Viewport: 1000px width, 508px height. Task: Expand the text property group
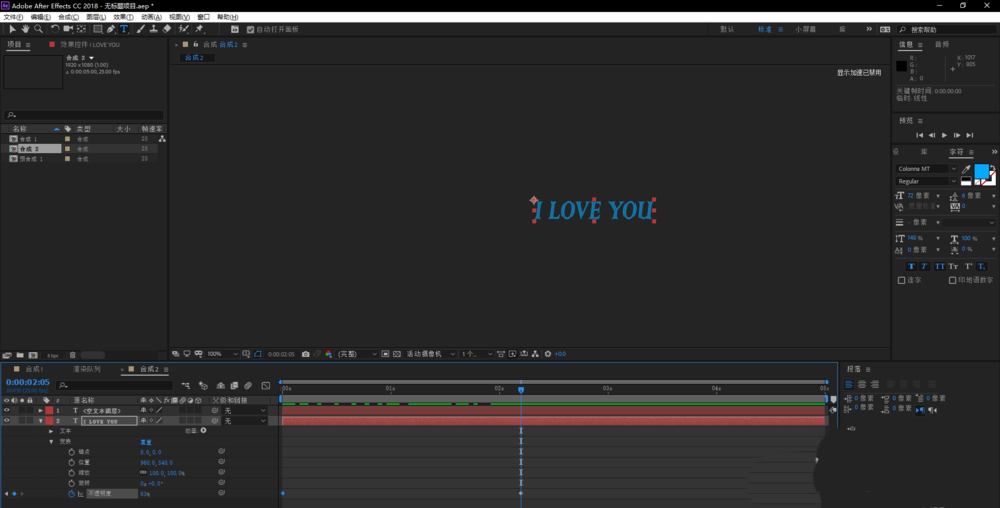[x=52, y=432]
